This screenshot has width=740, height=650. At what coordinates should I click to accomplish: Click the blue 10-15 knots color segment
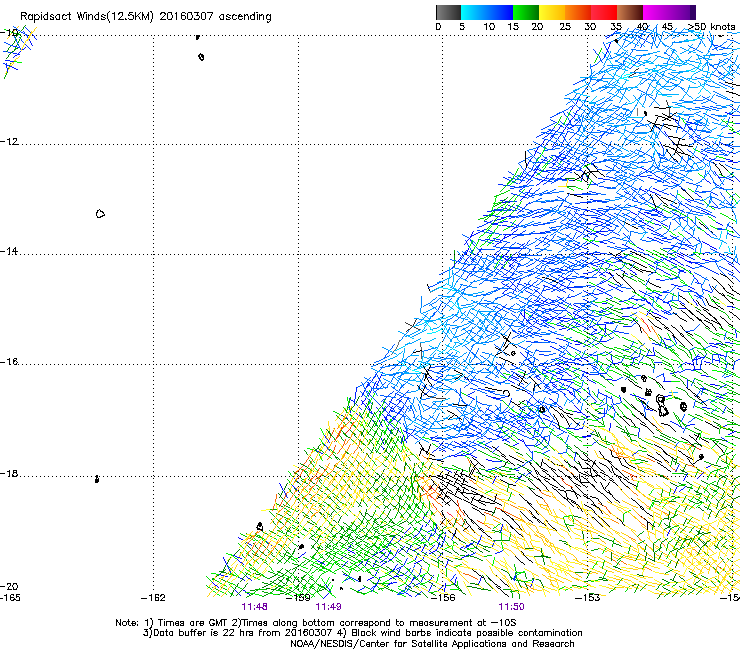pos(499,12)
